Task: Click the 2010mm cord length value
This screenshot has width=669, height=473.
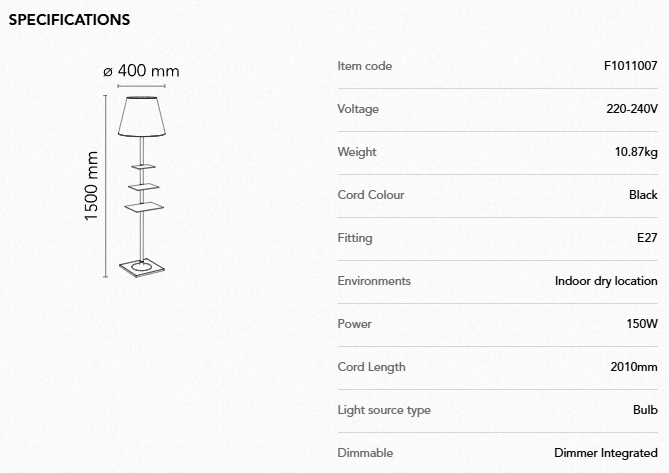Action: pos(634,367)
